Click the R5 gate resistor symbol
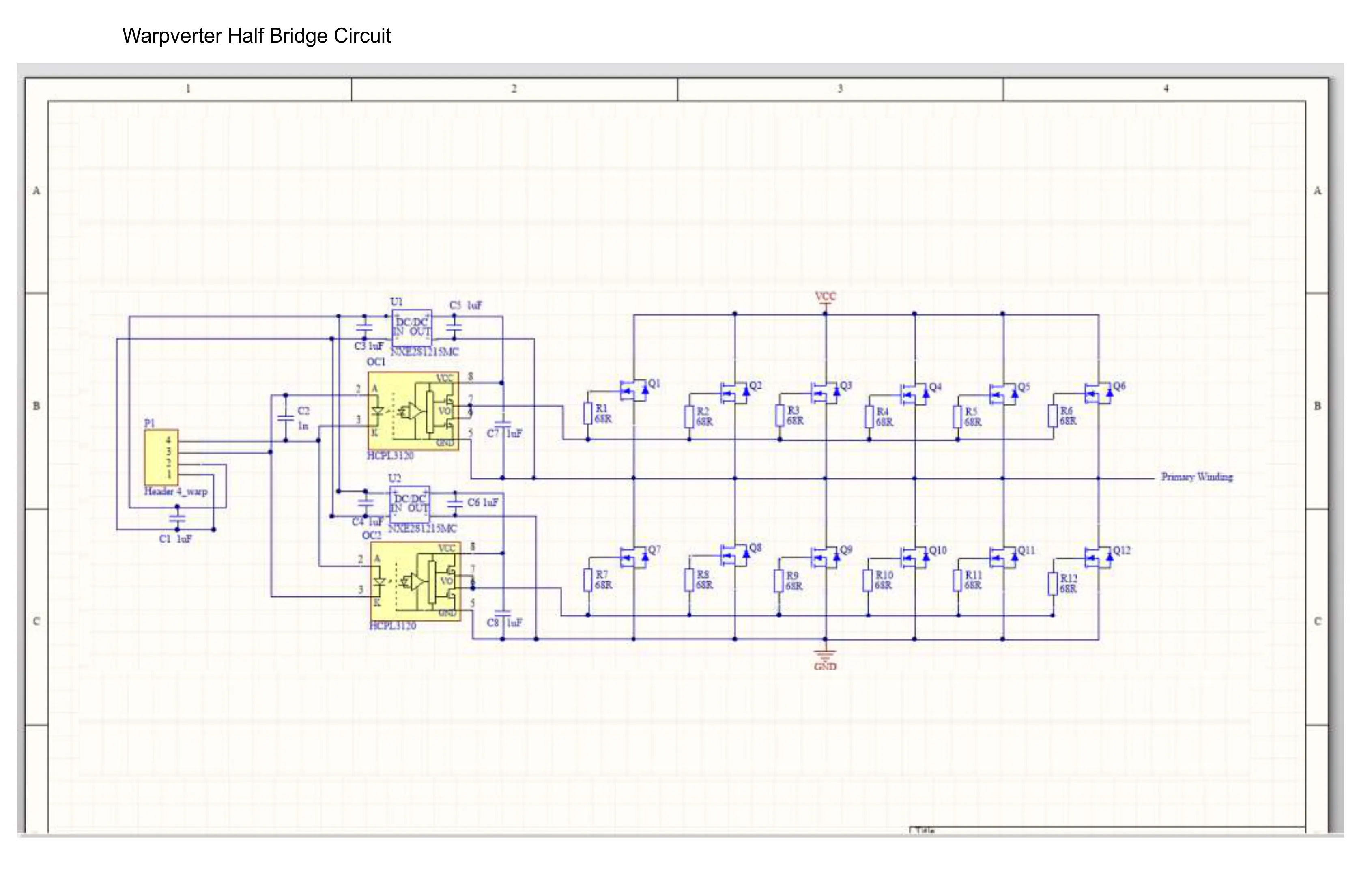 (x=958, y=417)
